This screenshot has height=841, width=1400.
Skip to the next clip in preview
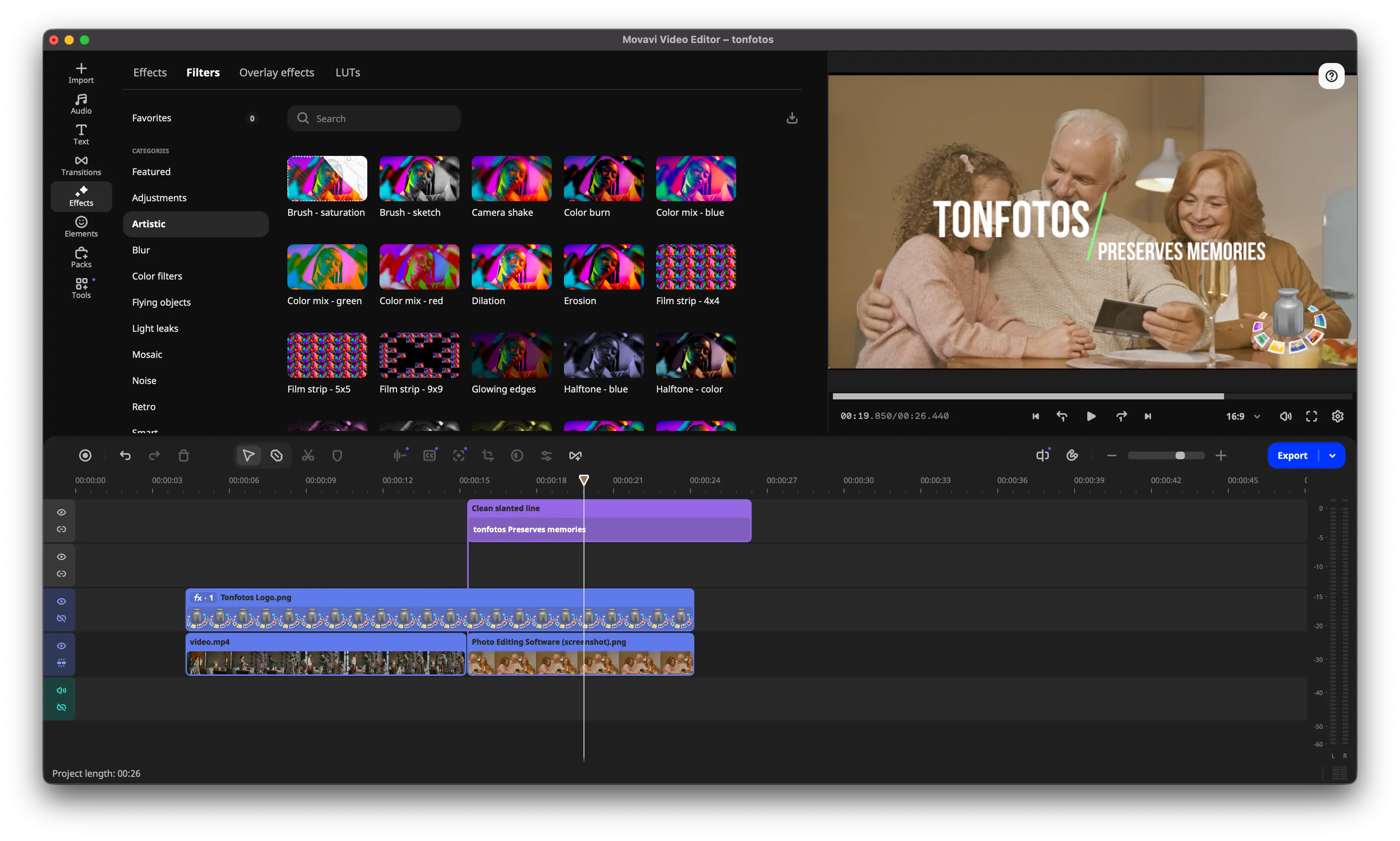[x=1148, y=417]
